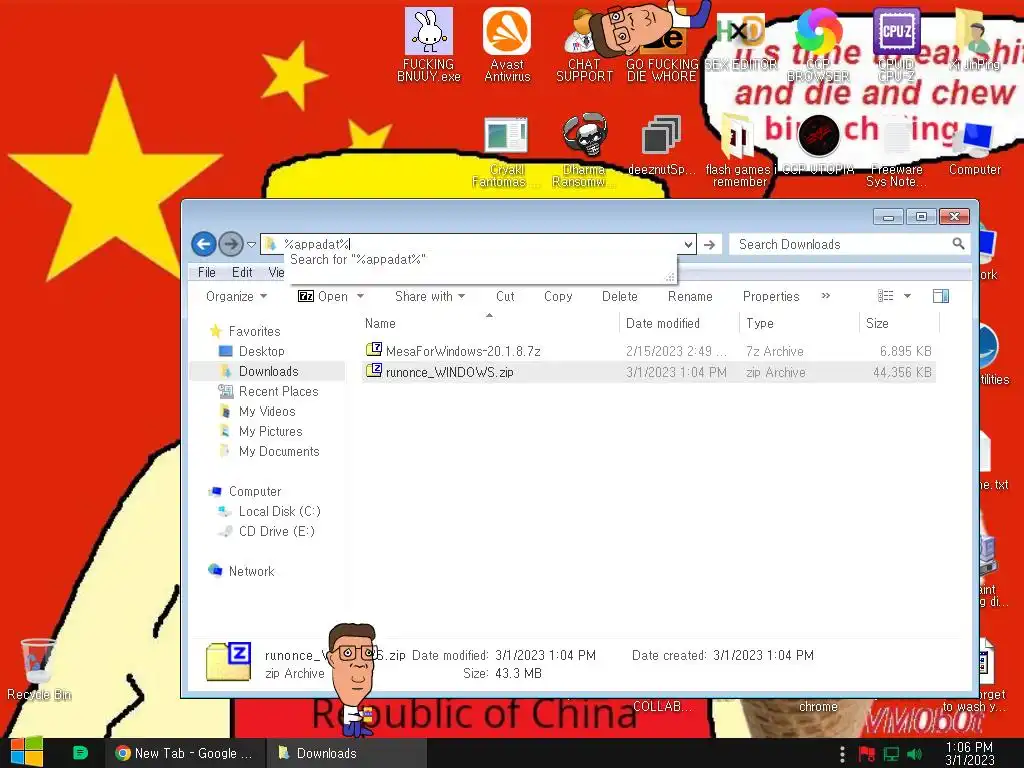The width and height of the screenshot is (1024, 768).
Task: Click Delete in the toolbar
Action: 620,296
